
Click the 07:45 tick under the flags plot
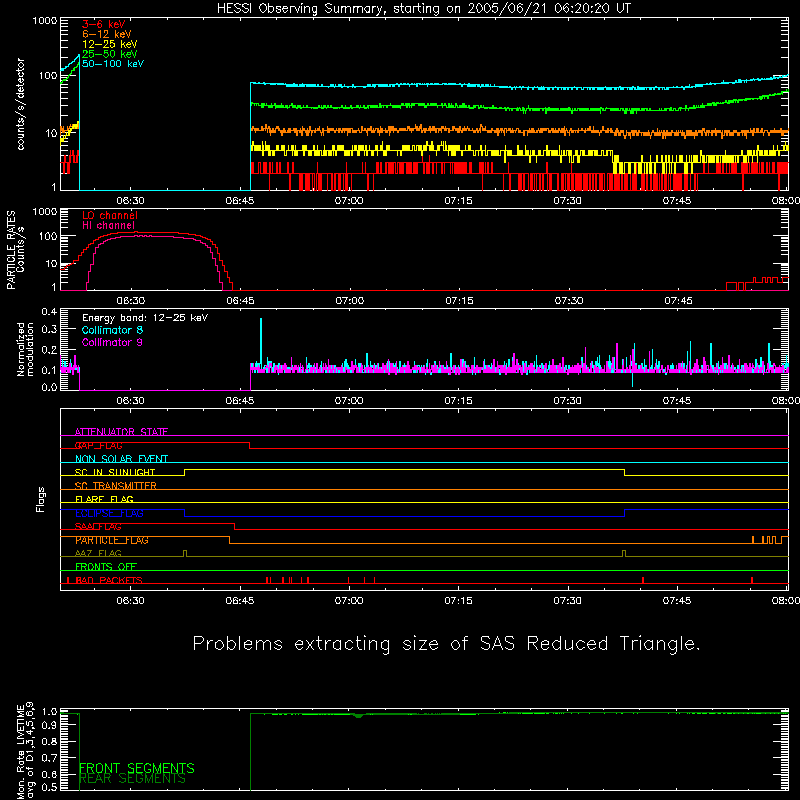[x=677, y=601]
